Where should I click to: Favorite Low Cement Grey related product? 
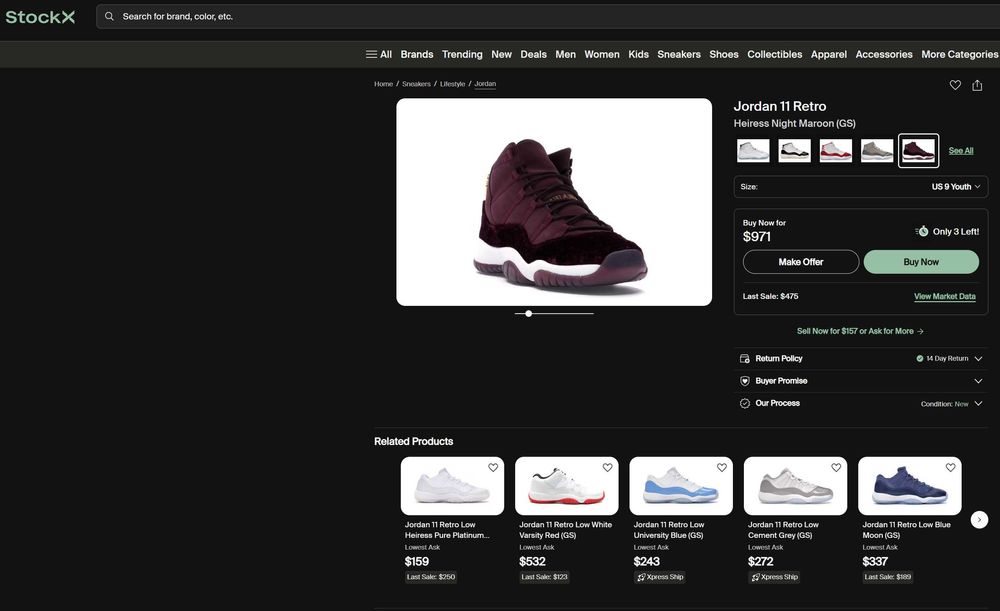[835, 467]
